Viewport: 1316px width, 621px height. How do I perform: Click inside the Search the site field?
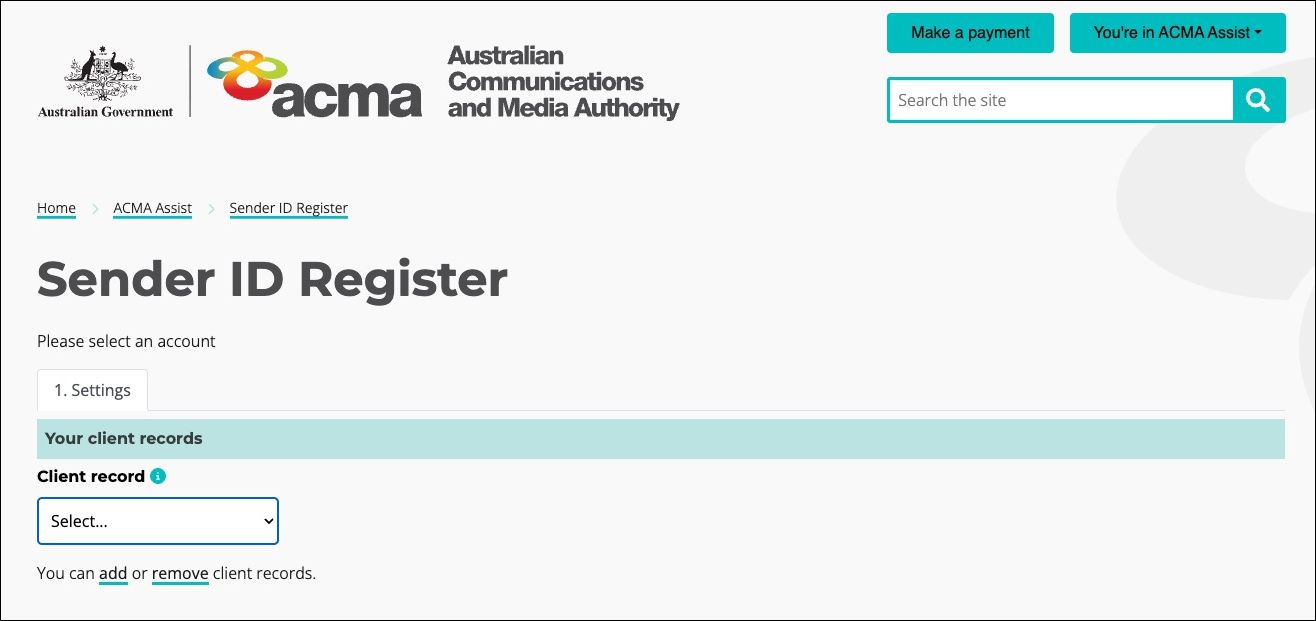pyautogui.click(x=1060, y=100)
